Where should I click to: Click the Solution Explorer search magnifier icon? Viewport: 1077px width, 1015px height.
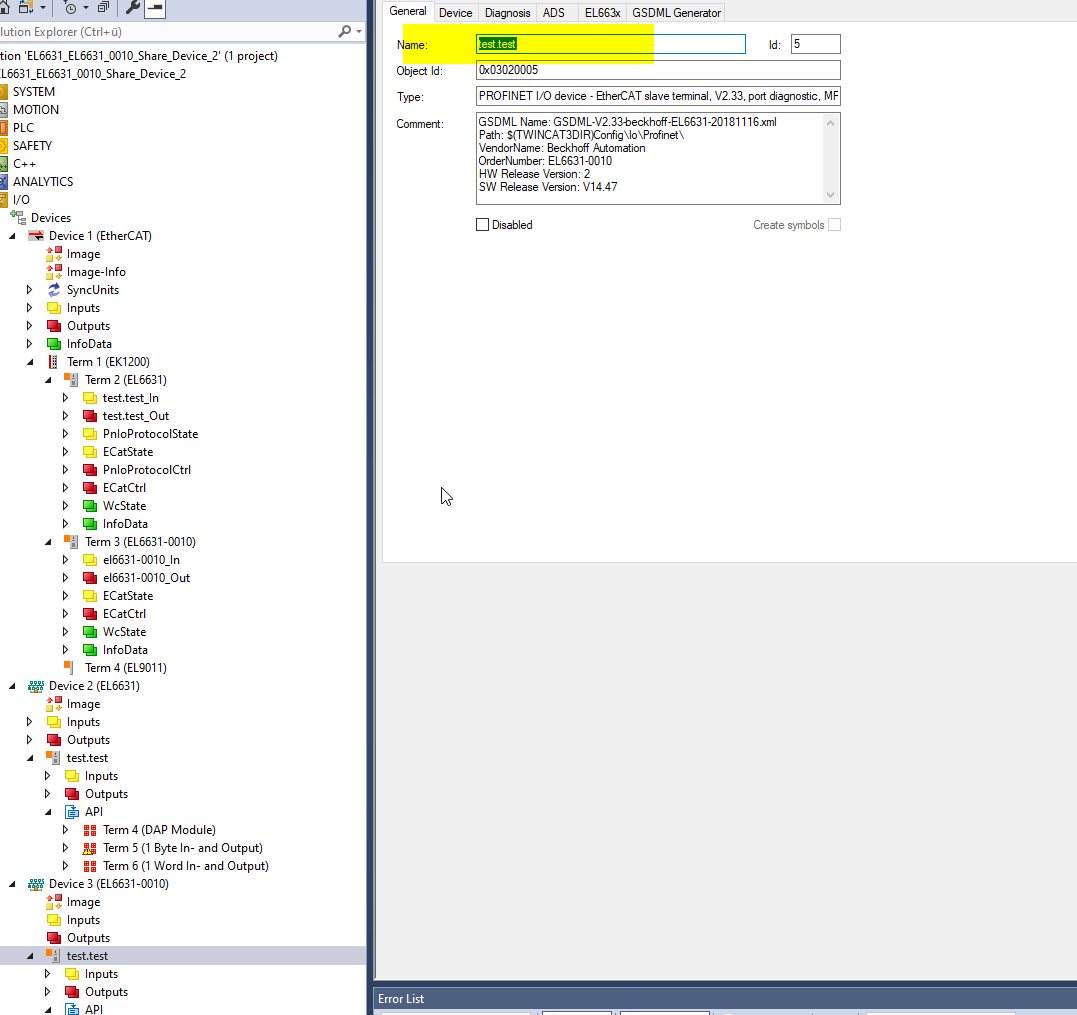coord(345,32)
